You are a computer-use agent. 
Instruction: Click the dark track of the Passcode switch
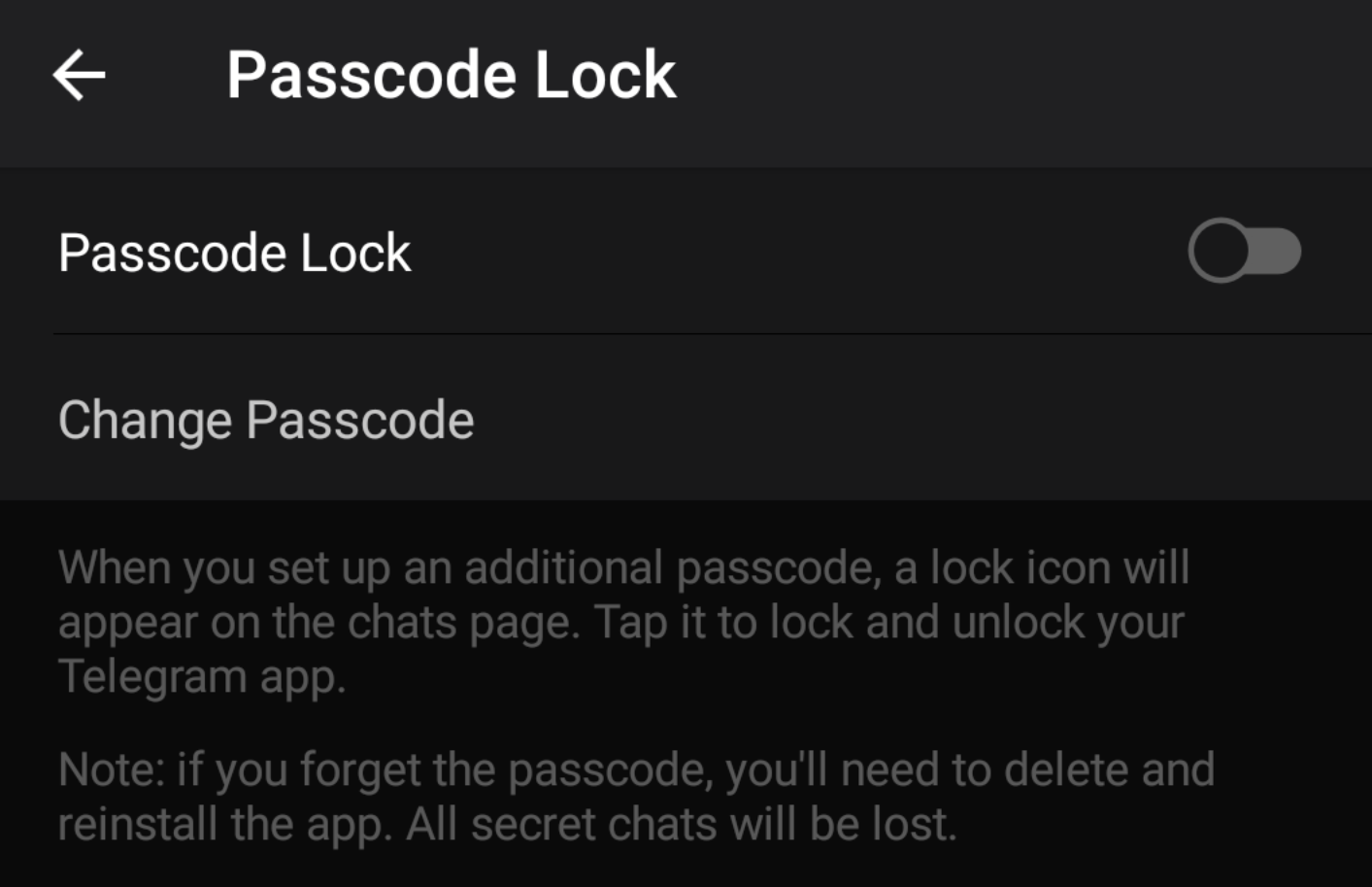pos(1277,251)
